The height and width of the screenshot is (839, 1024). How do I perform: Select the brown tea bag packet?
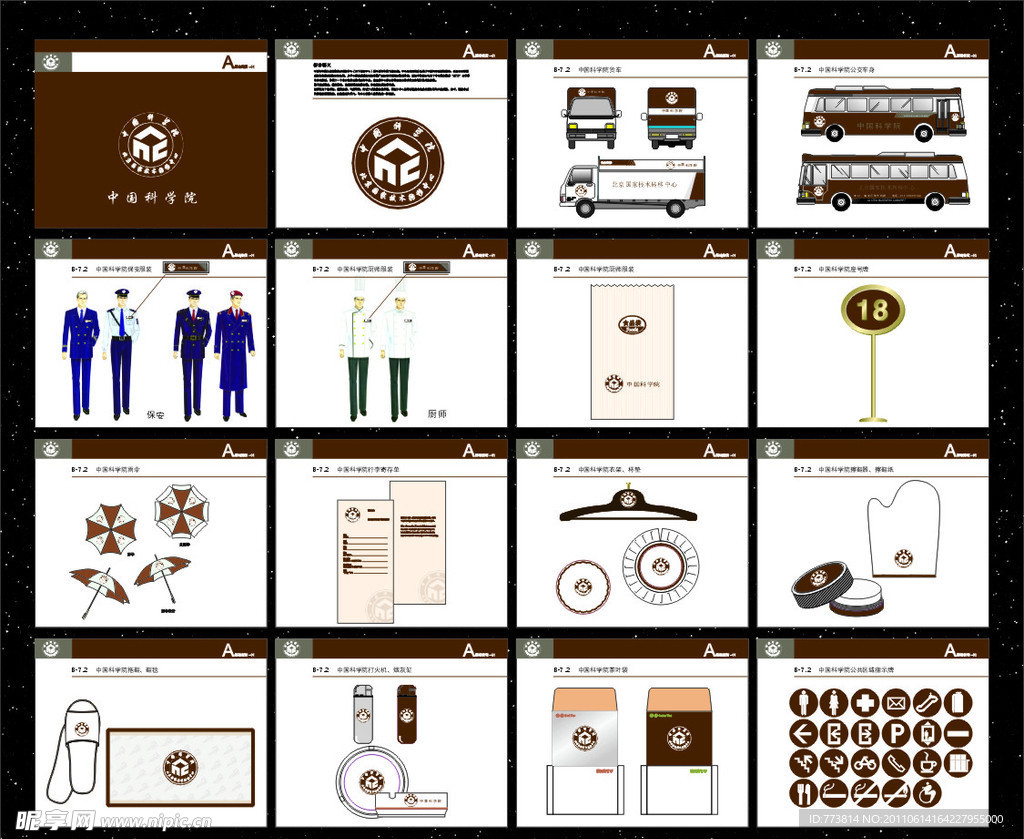pyautogui.click(x=679, y=727)
